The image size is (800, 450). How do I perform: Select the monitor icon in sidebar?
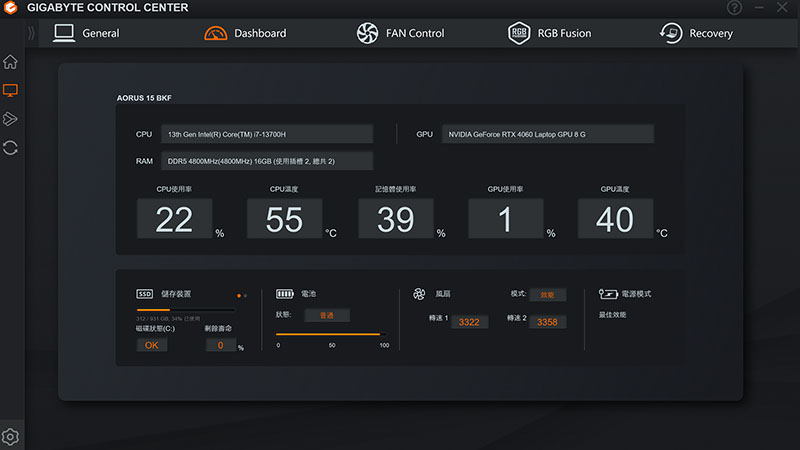coord(10,91)
